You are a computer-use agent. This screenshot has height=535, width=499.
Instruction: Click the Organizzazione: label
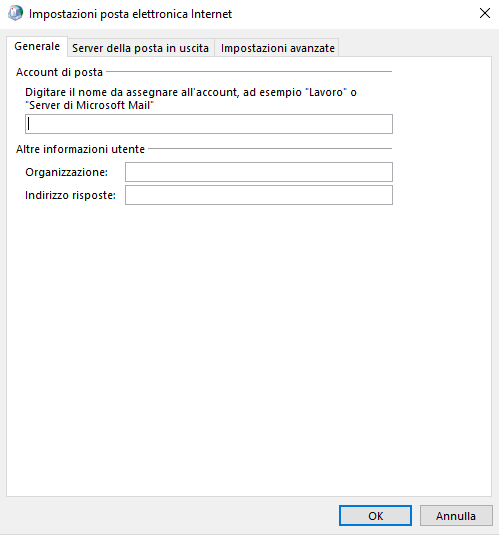(x=67, y=172)
